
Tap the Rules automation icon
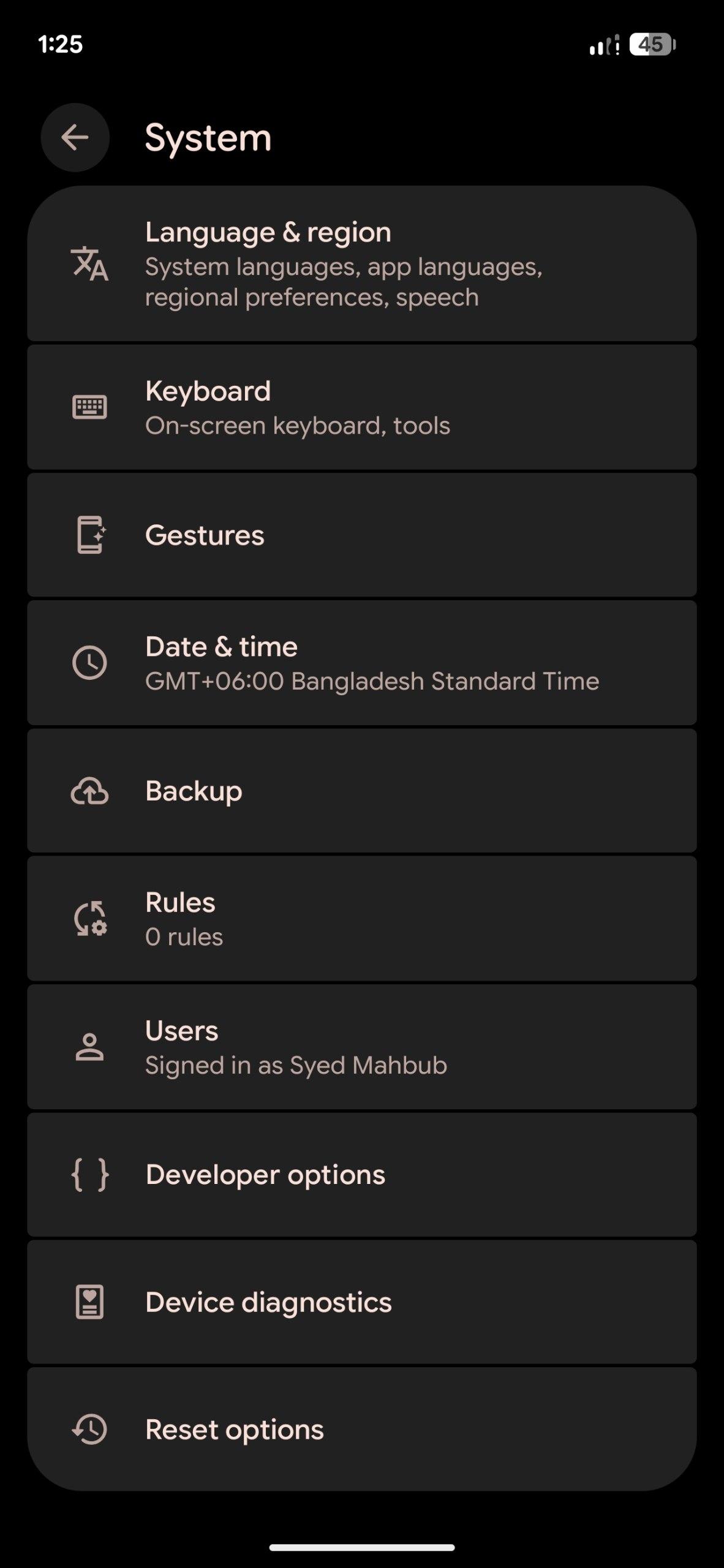[90, 919]
